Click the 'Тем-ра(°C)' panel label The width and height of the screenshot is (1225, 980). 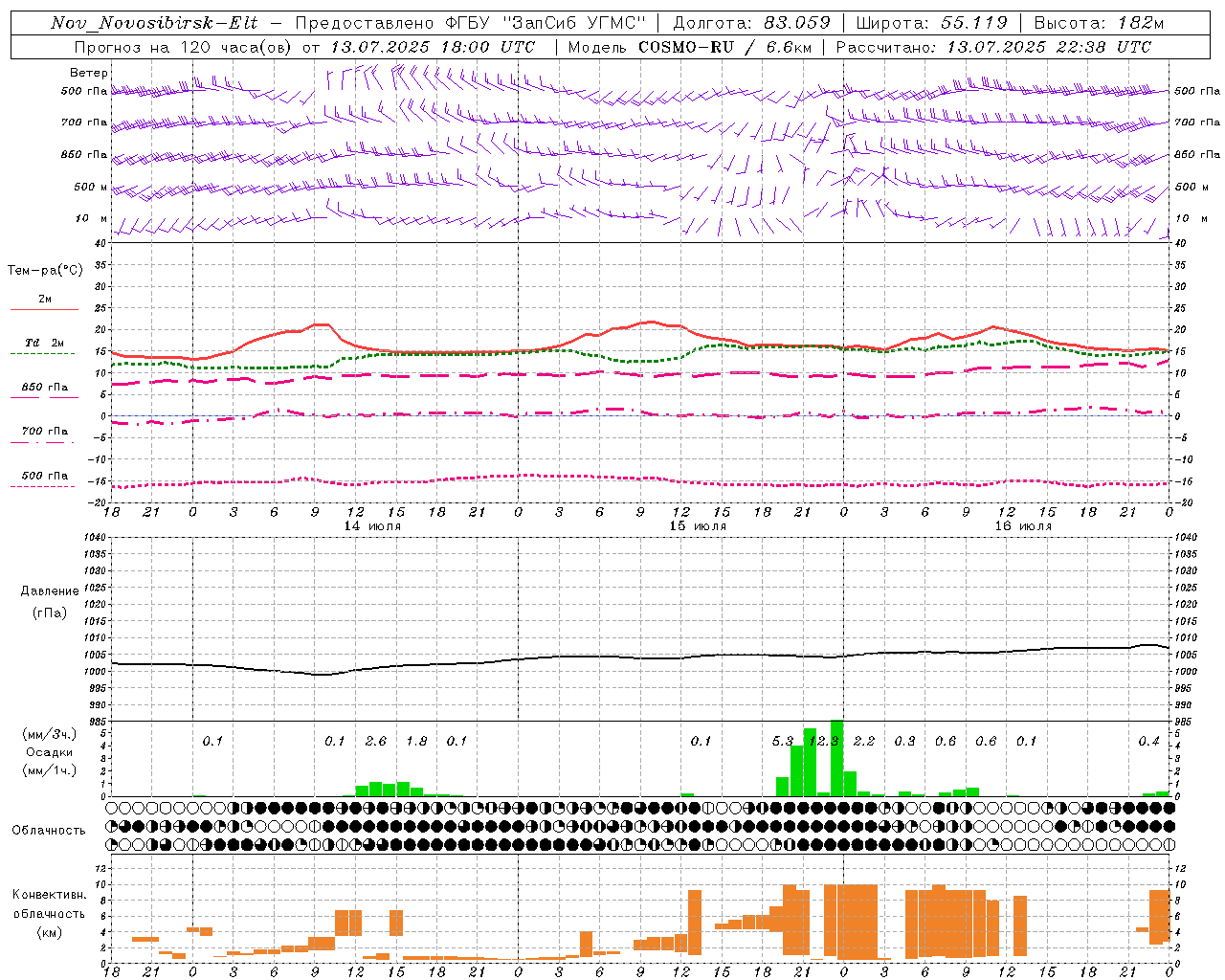tap(45, 270)
